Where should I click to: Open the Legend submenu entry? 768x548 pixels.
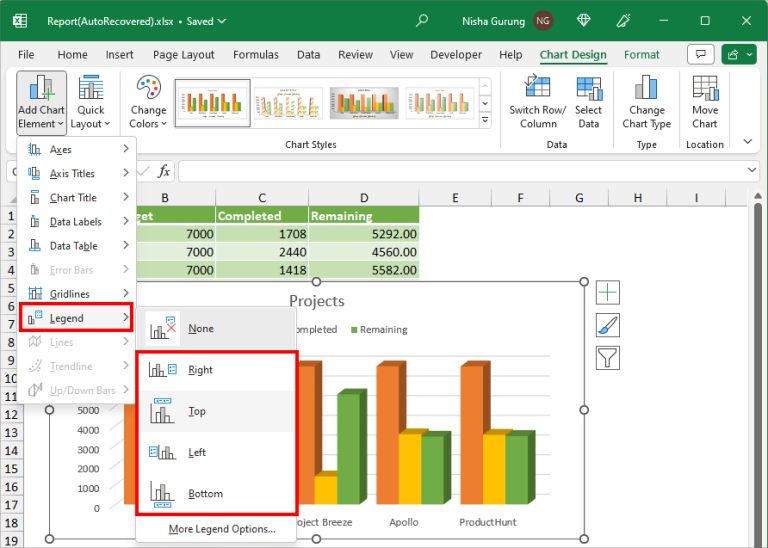click(77, 318)
